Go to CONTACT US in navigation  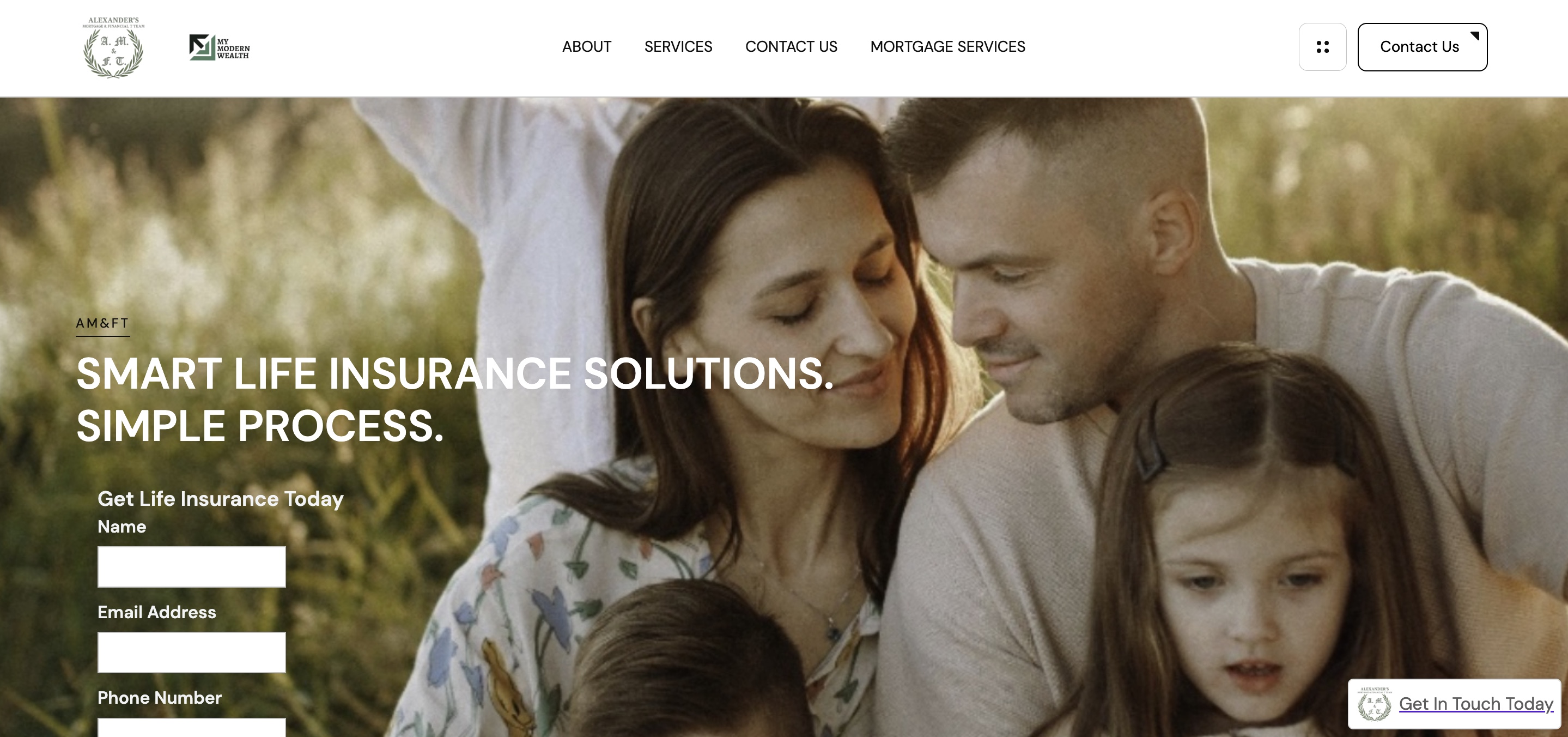pyautogui.click(x=791, y=47)
